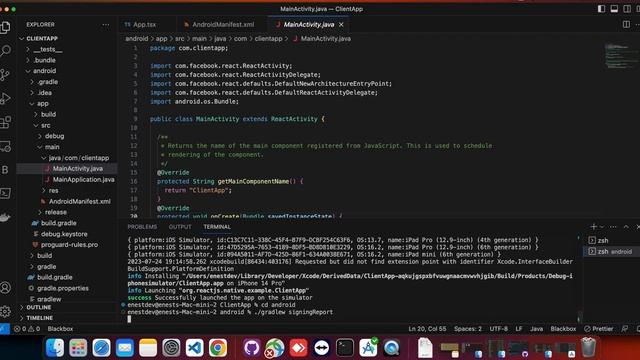Open AndroidManifest.xml from file tree
The height and width of the screenshot is (360, 640).
tap(67, 201)
